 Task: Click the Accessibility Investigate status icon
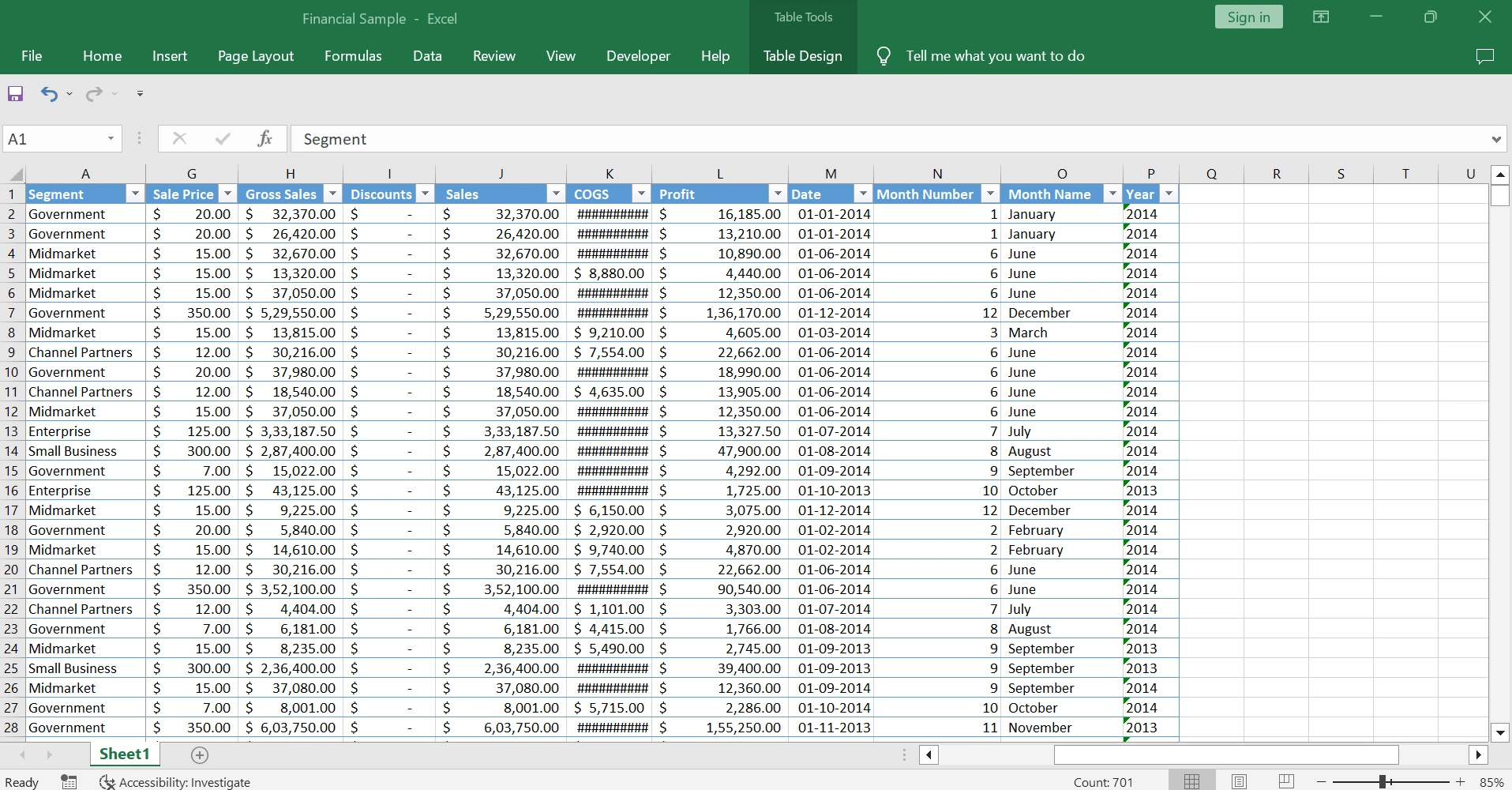pos(107,782)
